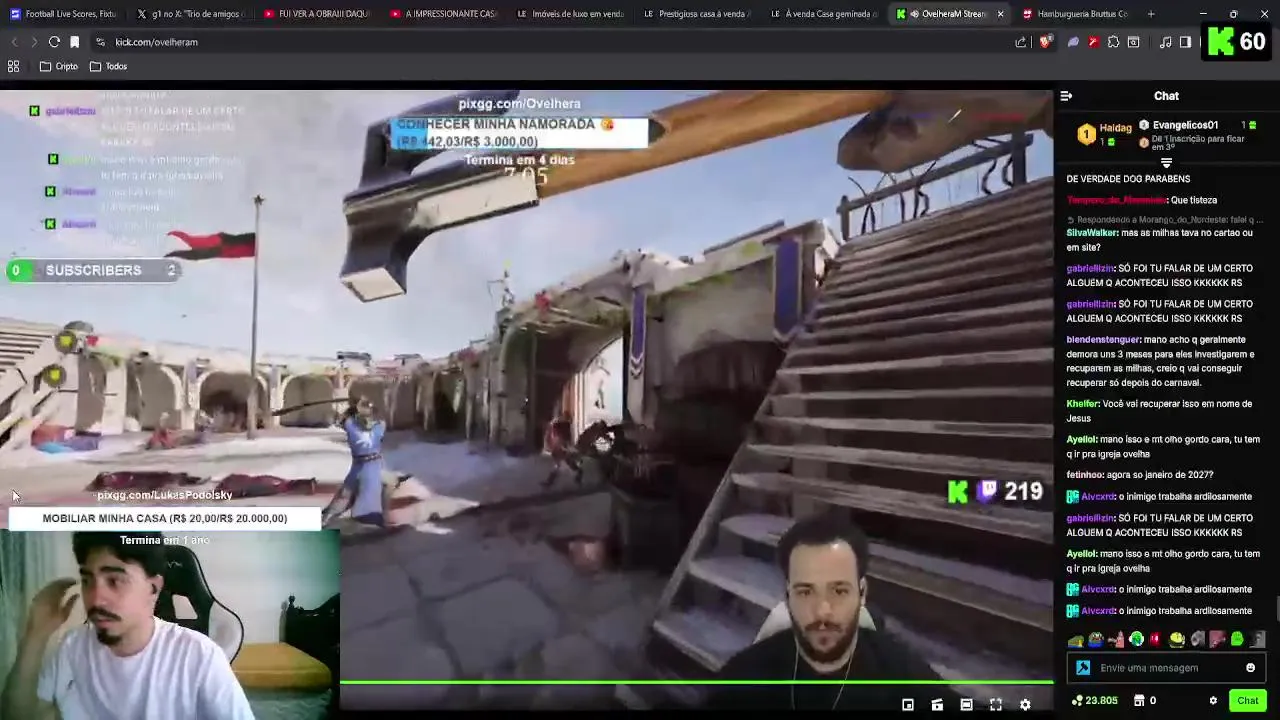Toggle the browser sidebar panel icon
1280x720 pixels.
tap(1185, 42)
